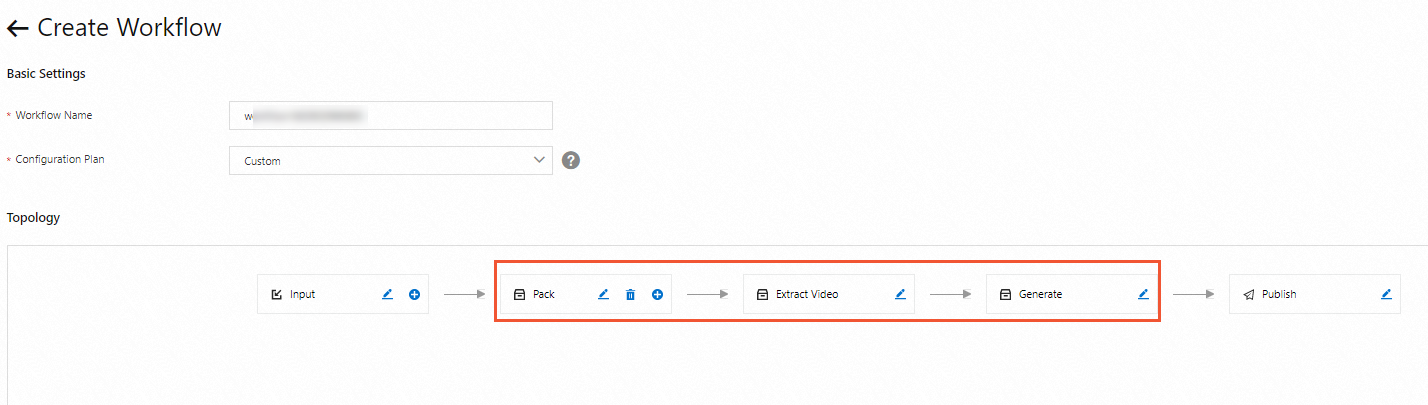Edit the Pack node with its pencil icon
The height and width of the screenshot is (405, 1428).
pyautogui.click(x=603, y=295)
